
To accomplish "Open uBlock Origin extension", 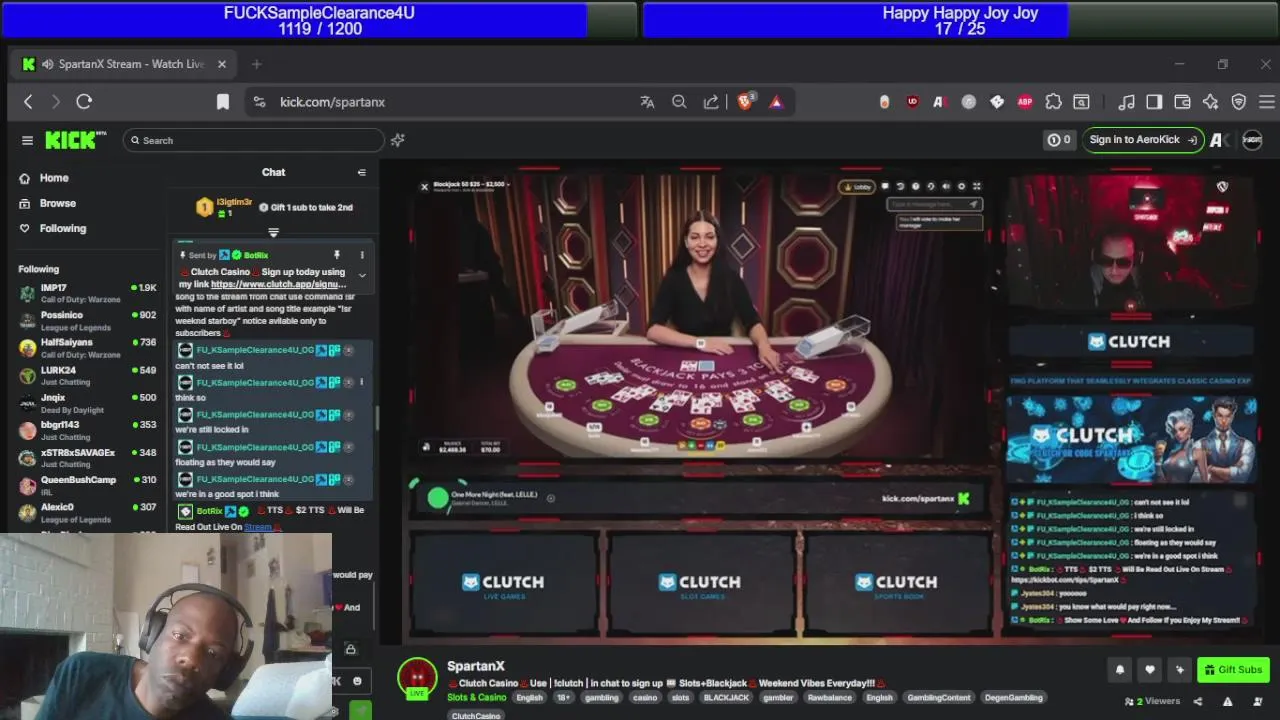I will pyautogui.click(x=912, y=102).
